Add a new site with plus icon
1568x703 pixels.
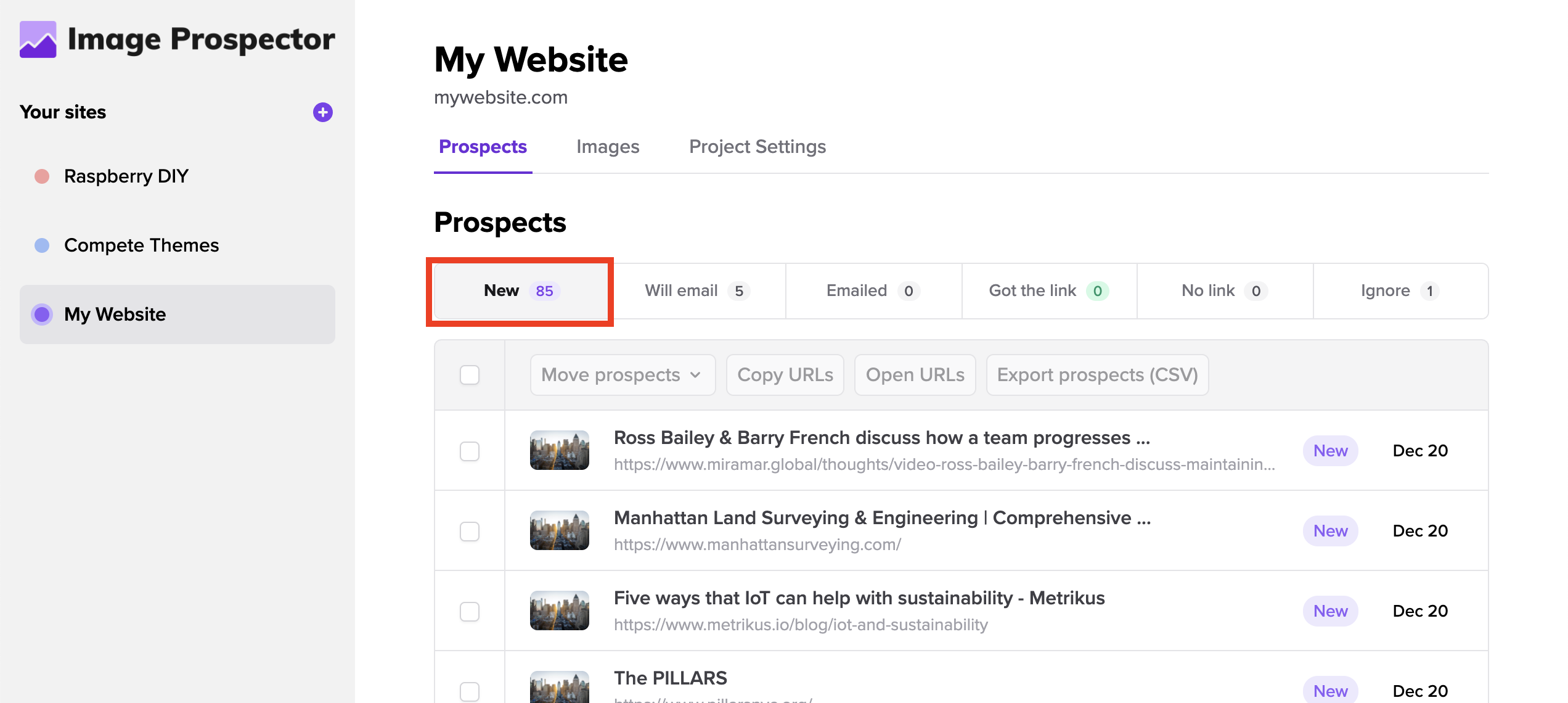[322, 112]
